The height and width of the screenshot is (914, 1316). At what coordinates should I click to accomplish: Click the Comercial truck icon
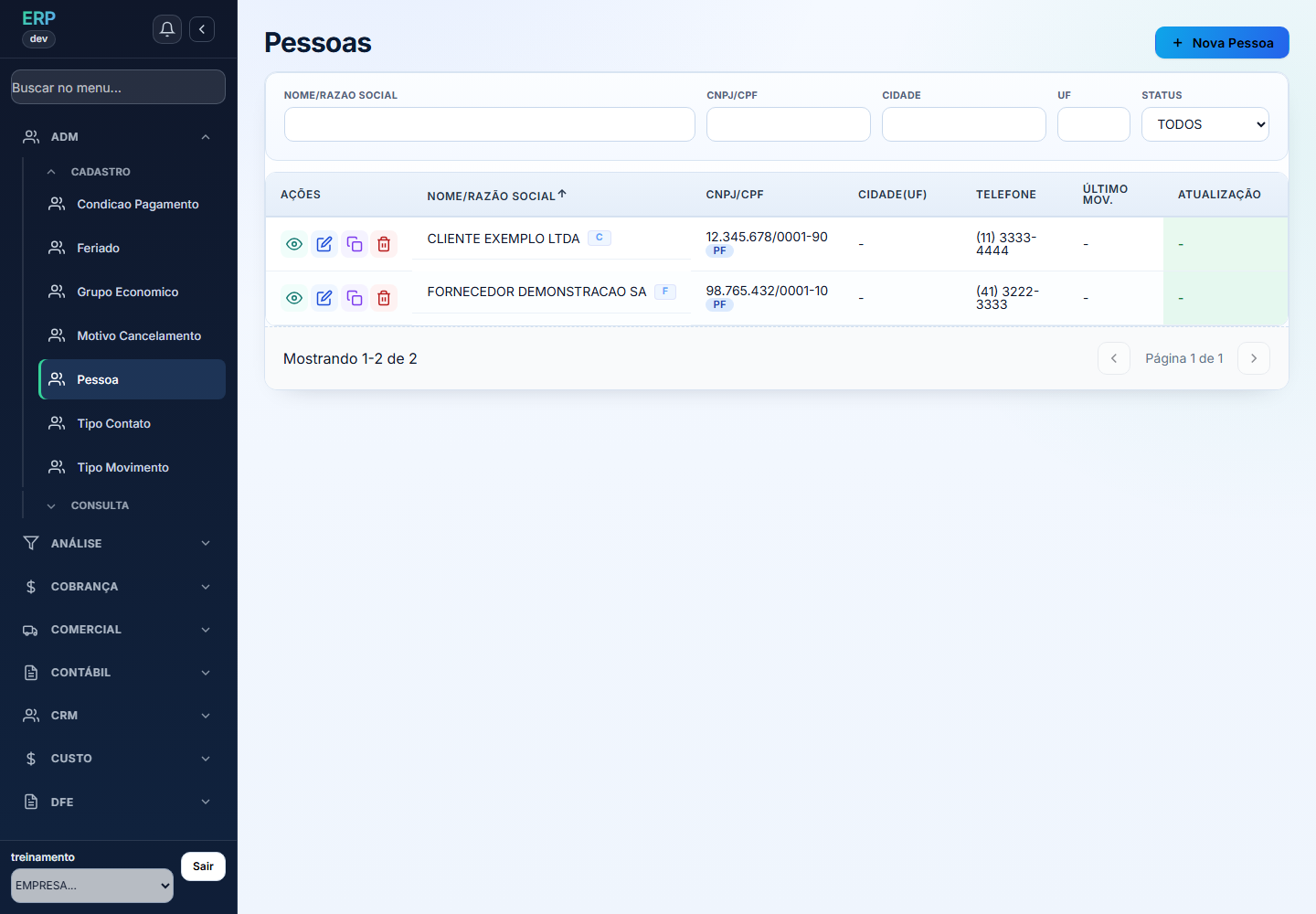[31, 630]
